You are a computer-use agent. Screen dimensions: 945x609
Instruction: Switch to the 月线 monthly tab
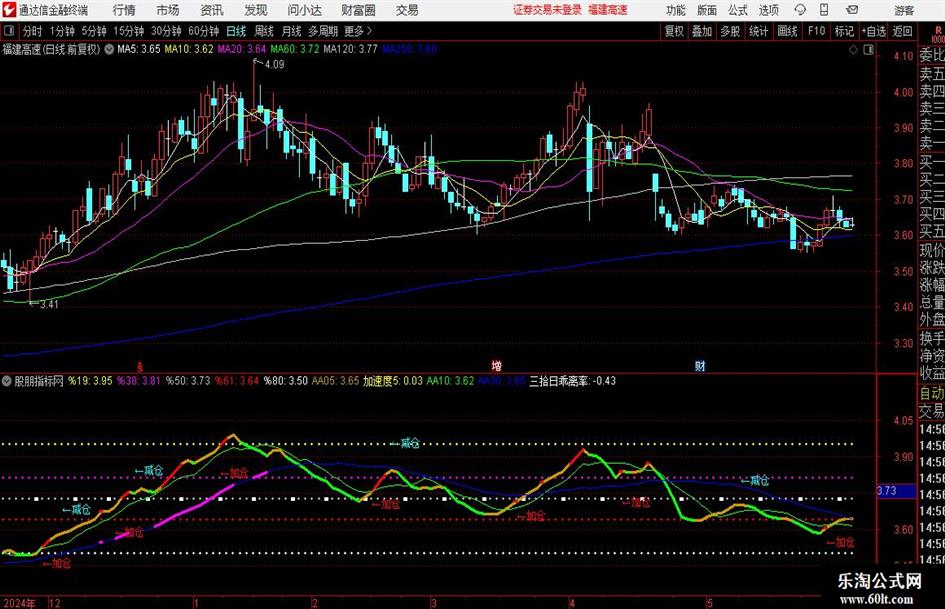pos(291,31)
